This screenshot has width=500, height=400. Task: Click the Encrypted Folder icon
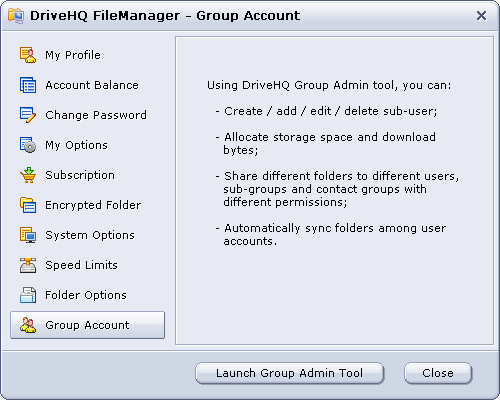click(x=28, y=205)
